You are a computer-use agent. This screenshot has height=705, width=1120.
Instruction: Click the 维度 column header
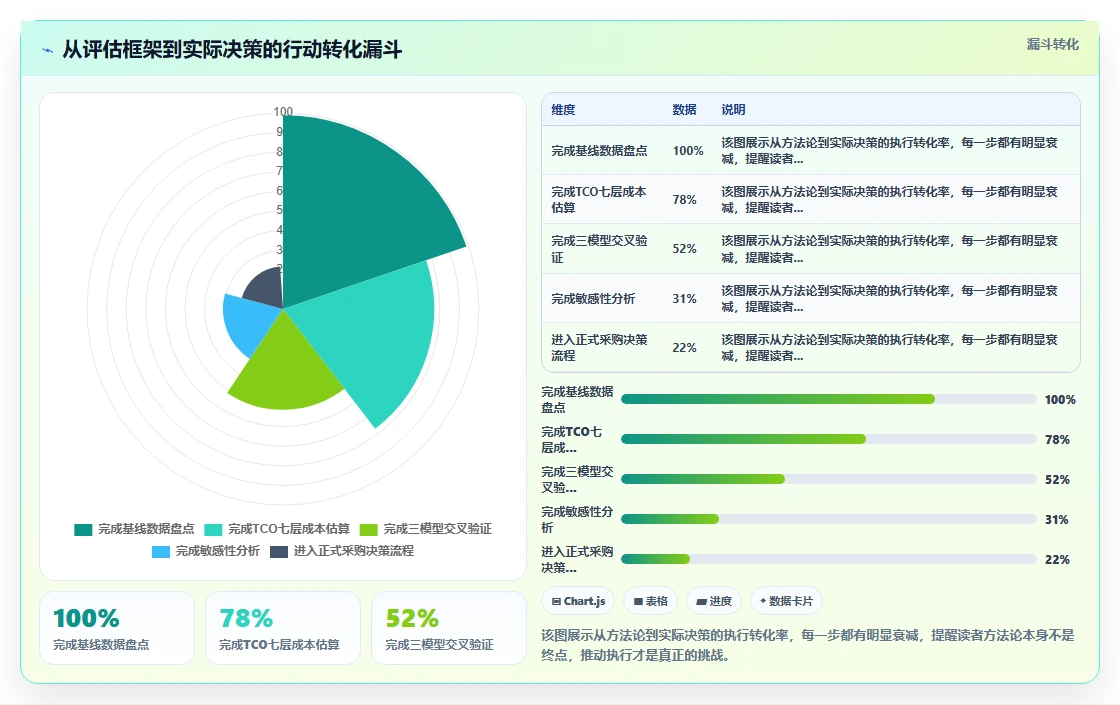pyautogui.click(x=563, y=109)
